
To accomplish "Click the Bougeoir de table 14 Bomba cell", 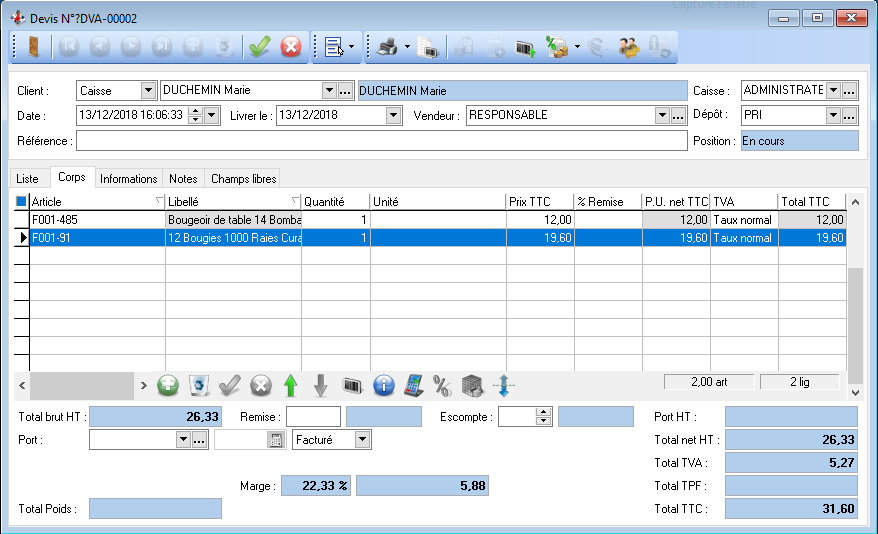I will (x=233, y=220).
